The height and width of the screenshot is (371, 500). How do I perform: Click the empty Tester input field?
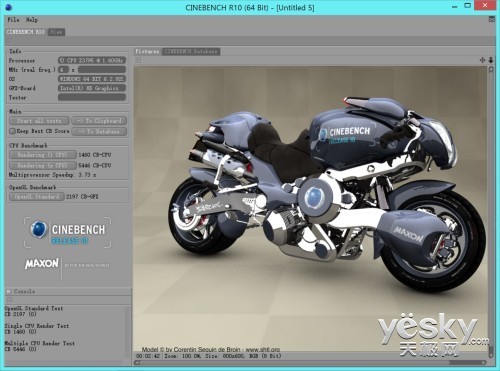92,97
